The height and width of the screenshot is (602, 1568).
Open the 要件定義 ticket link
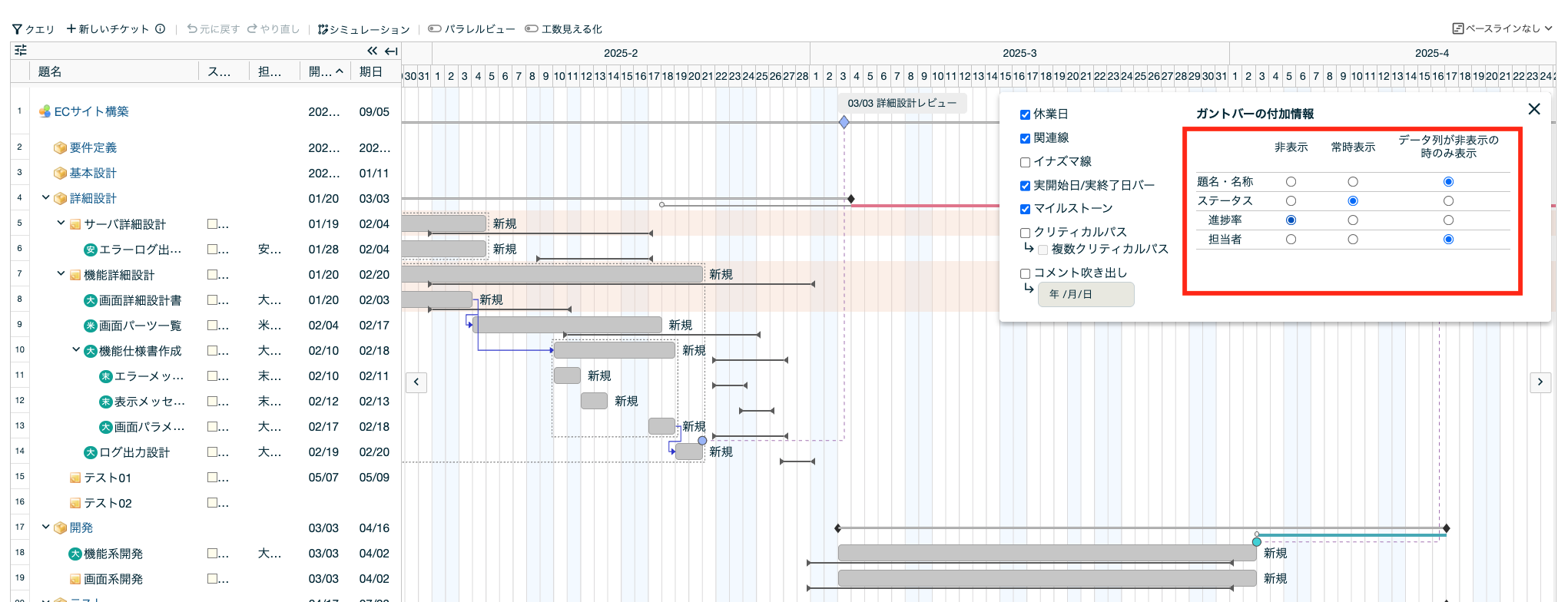pos(93,147)
